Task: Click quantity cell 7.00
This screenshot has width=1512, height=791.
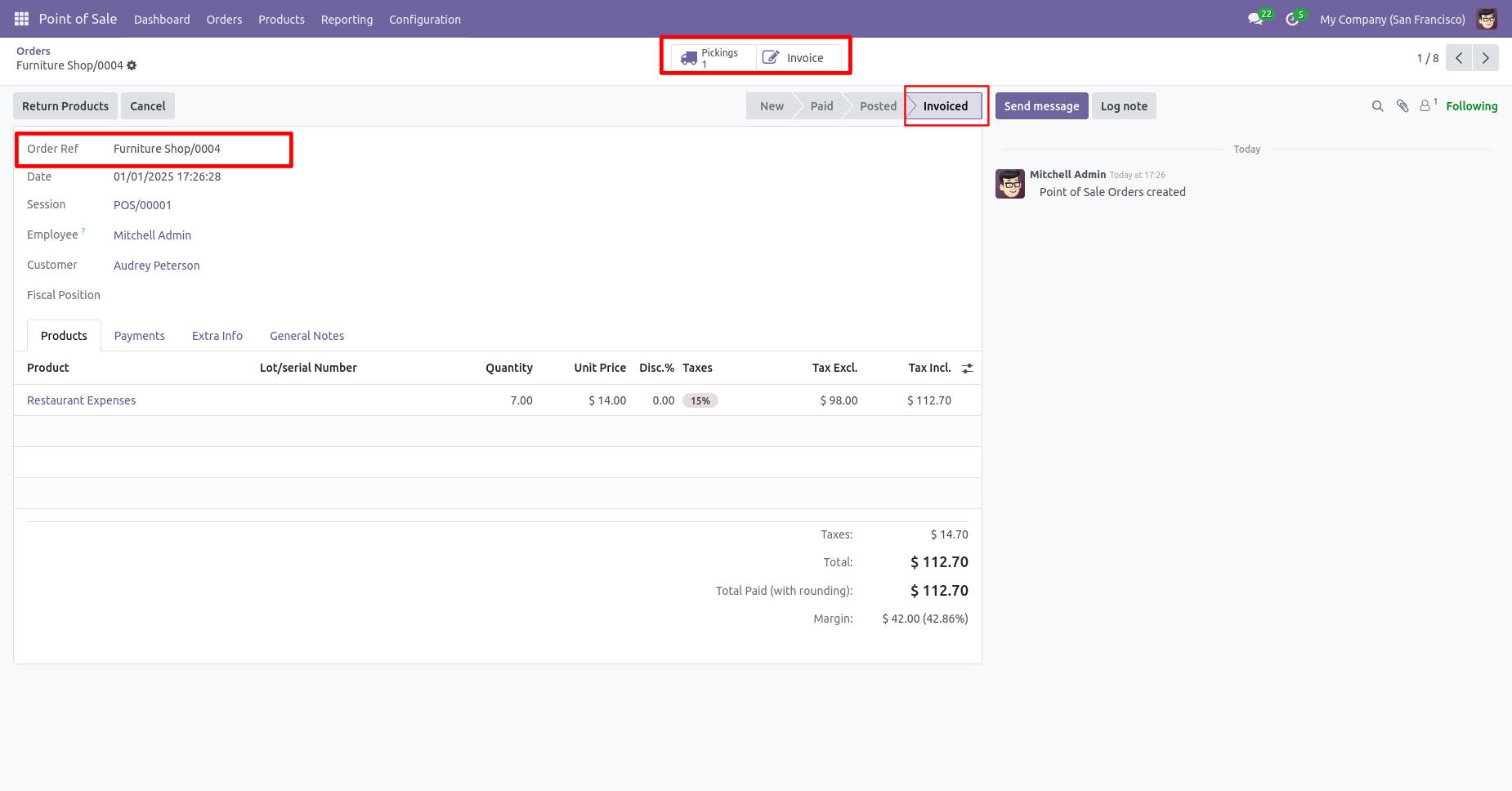Action: point(521,400)
